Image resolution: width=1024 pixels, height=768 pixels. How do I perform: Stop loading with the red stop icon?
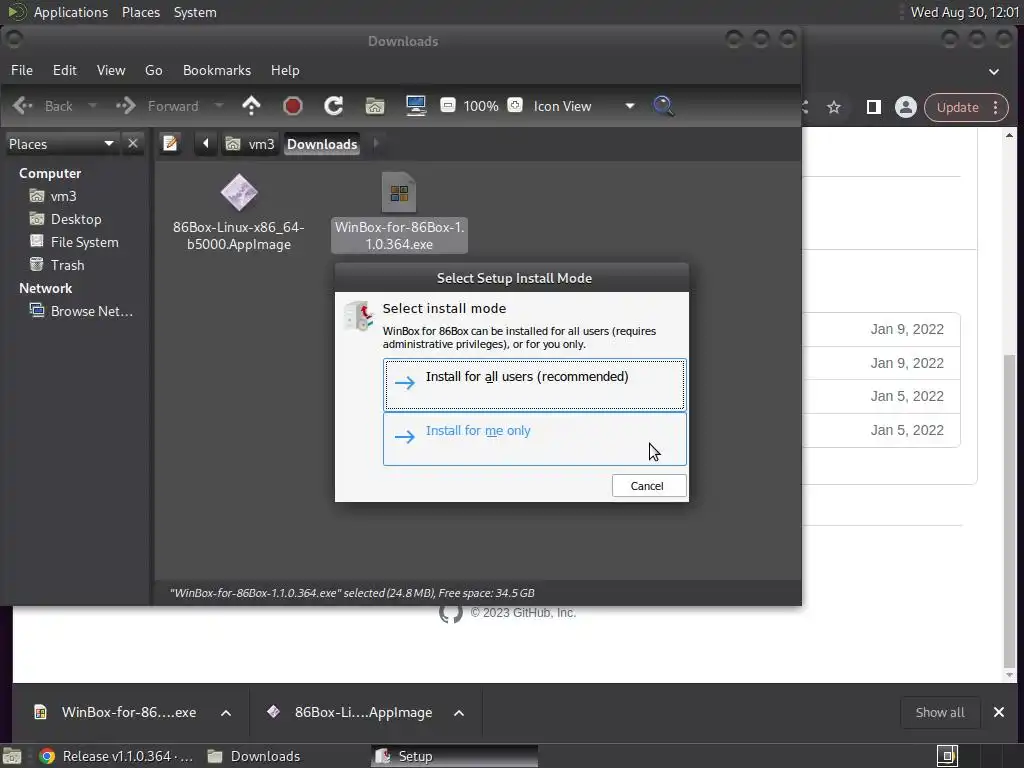[x=293, y=106]
